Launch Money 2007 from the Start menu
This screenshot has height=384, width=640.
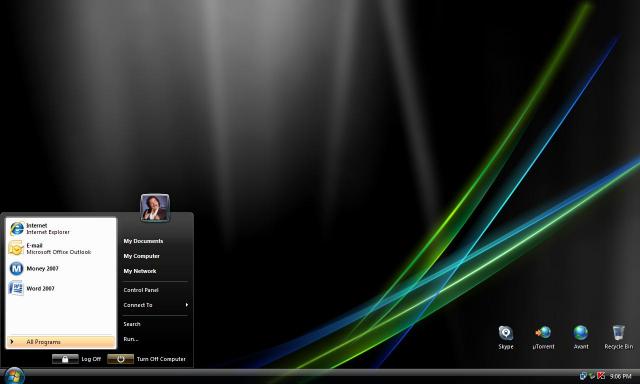[61, 269]
